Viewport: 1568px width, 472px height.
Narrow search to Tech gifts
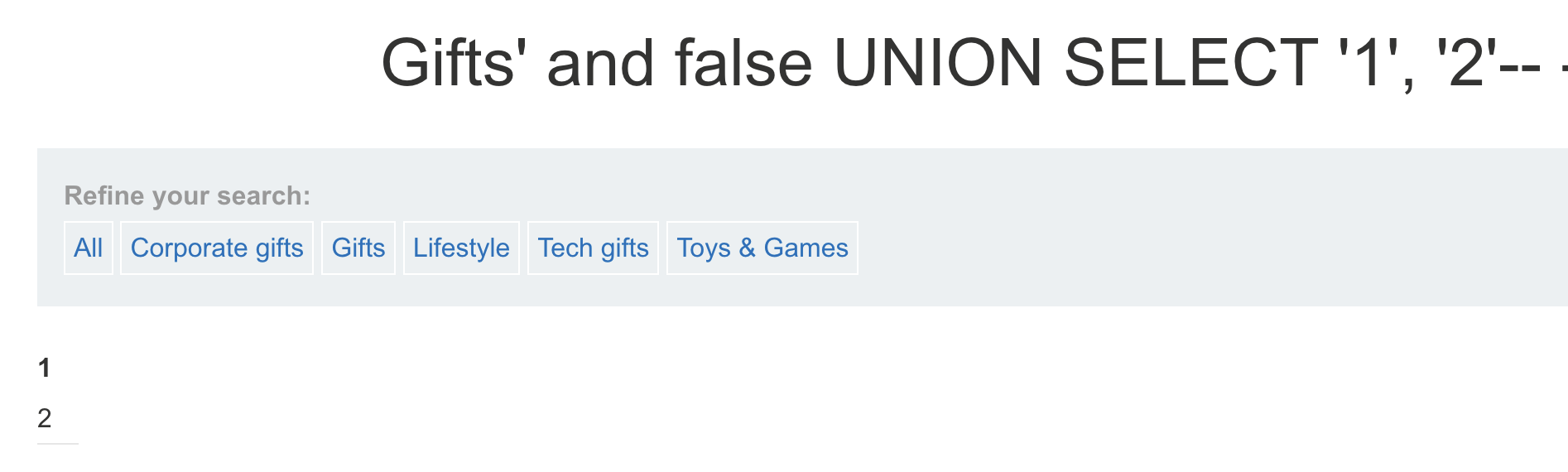[593, 248]
